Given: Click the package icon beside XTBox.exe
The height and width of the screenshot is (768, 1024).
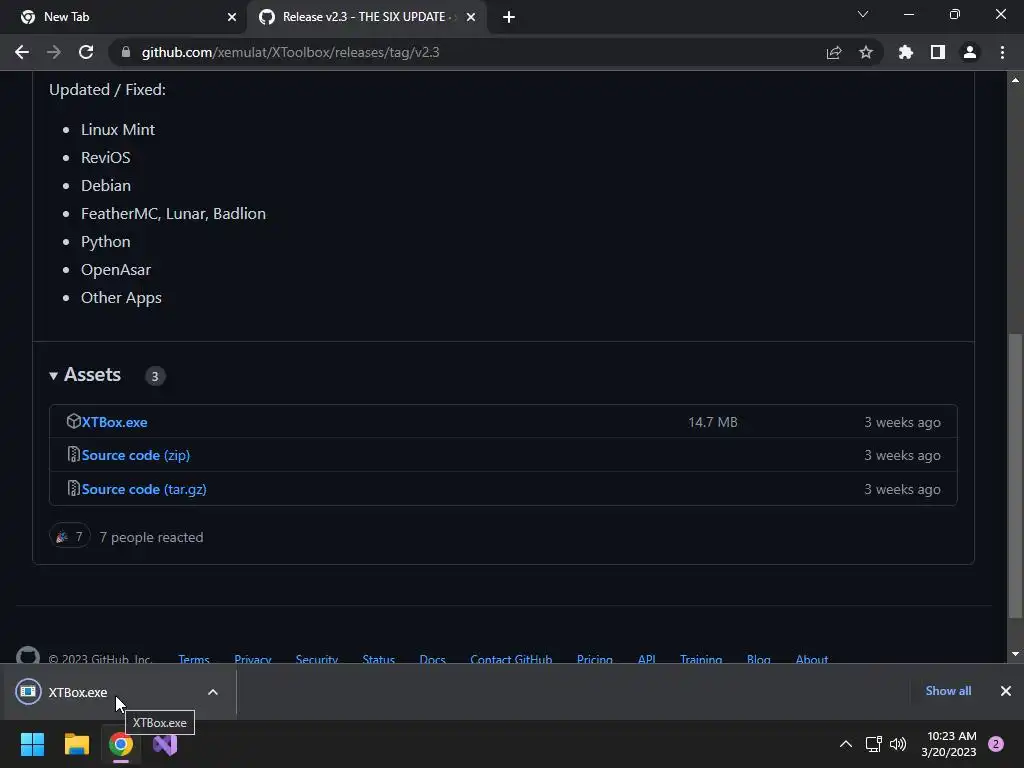Looking at the screenshot, I should [73, 421].
